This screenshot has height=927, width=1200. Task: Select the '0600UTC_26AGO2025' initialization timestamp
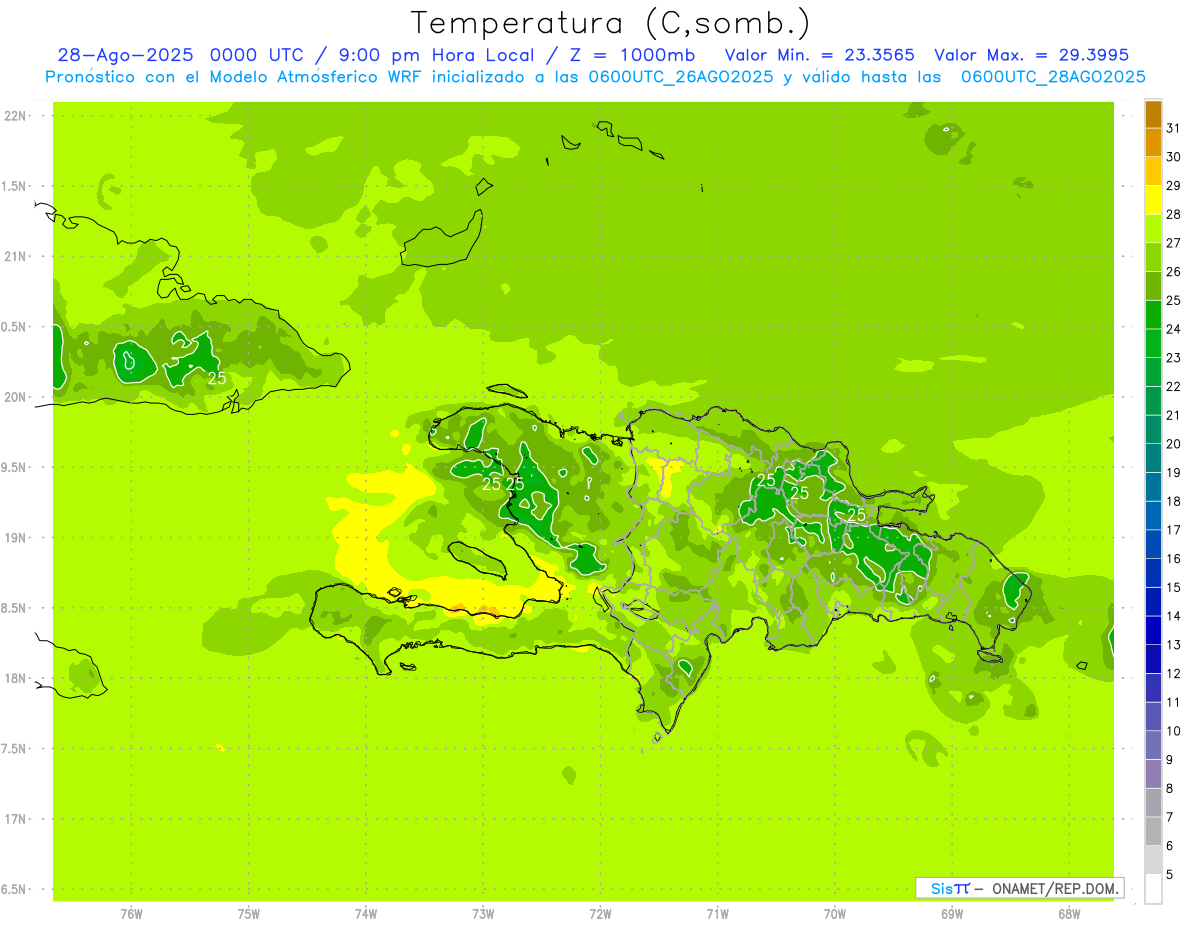[681, 77]
